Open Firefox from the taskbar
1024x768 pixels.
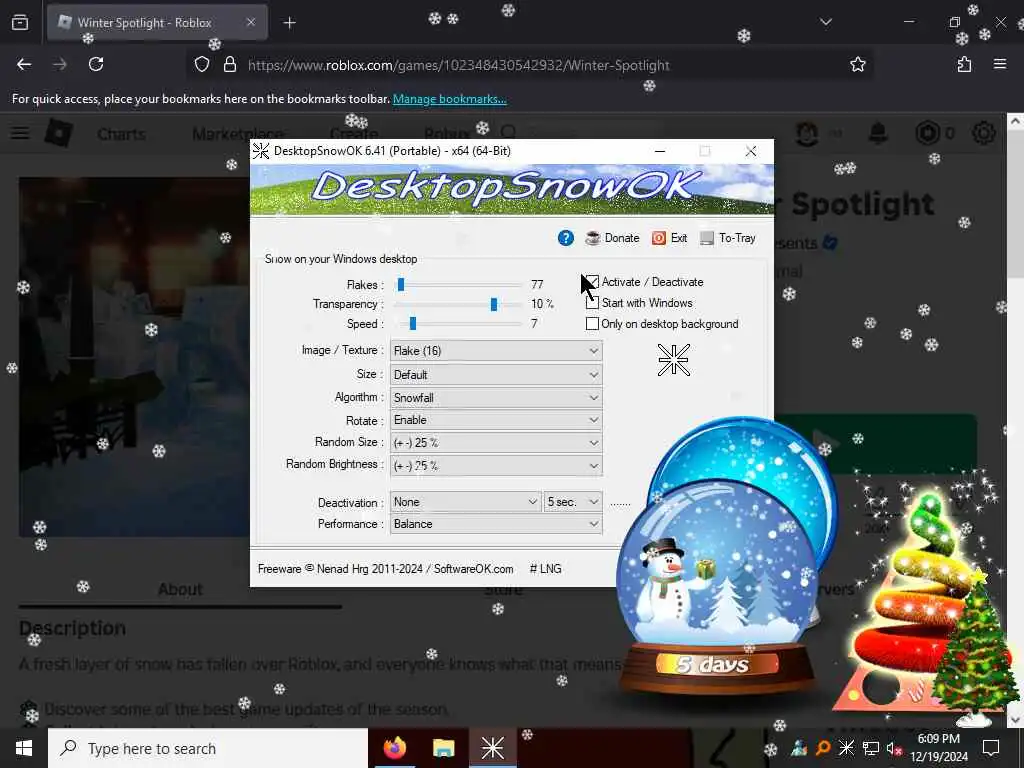point(394,748)
